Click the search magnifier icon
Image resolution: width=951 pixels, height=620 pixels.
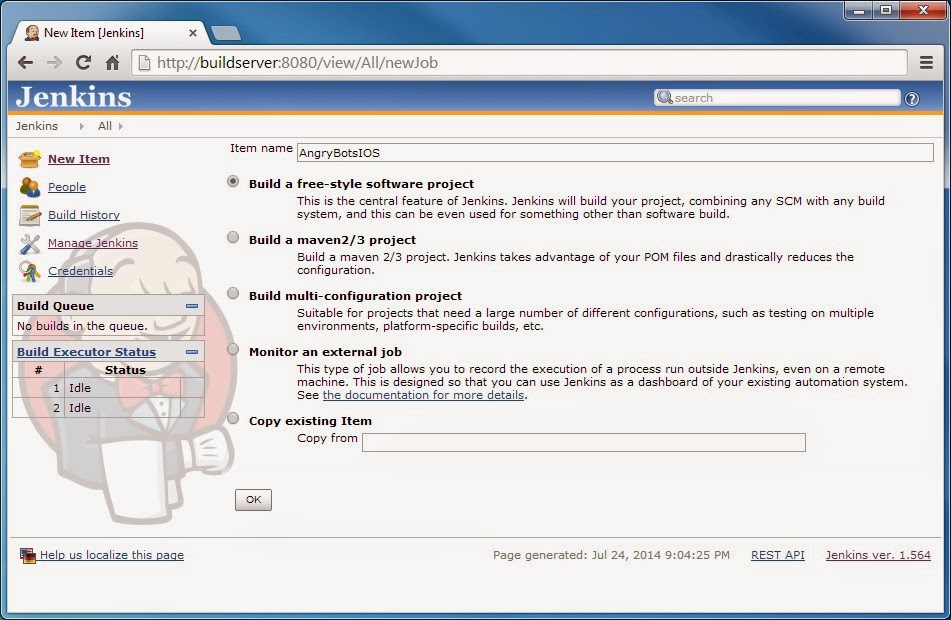(665, 97)
